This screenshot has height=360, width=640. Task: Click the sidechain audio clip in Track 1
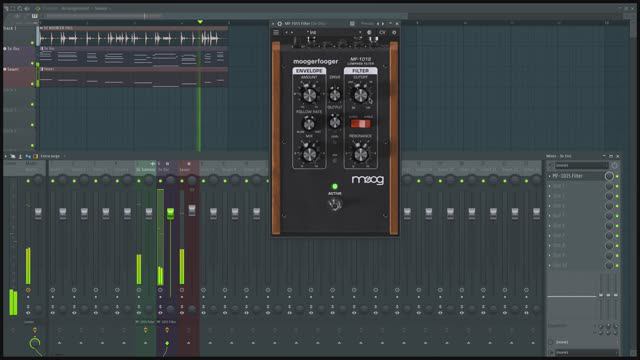[x=133, y=36]
